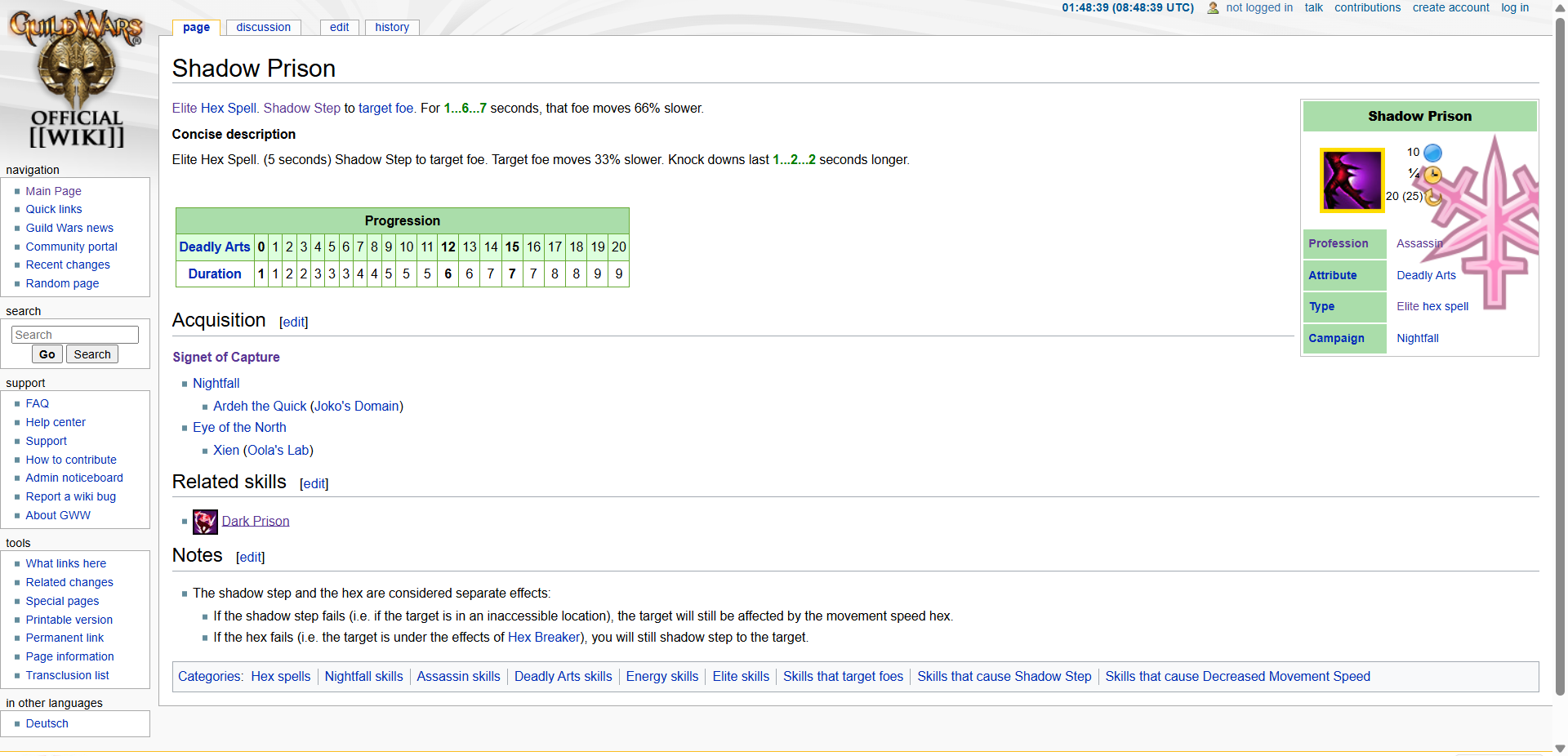Edit the Related skills section

(x=314, y=484)
